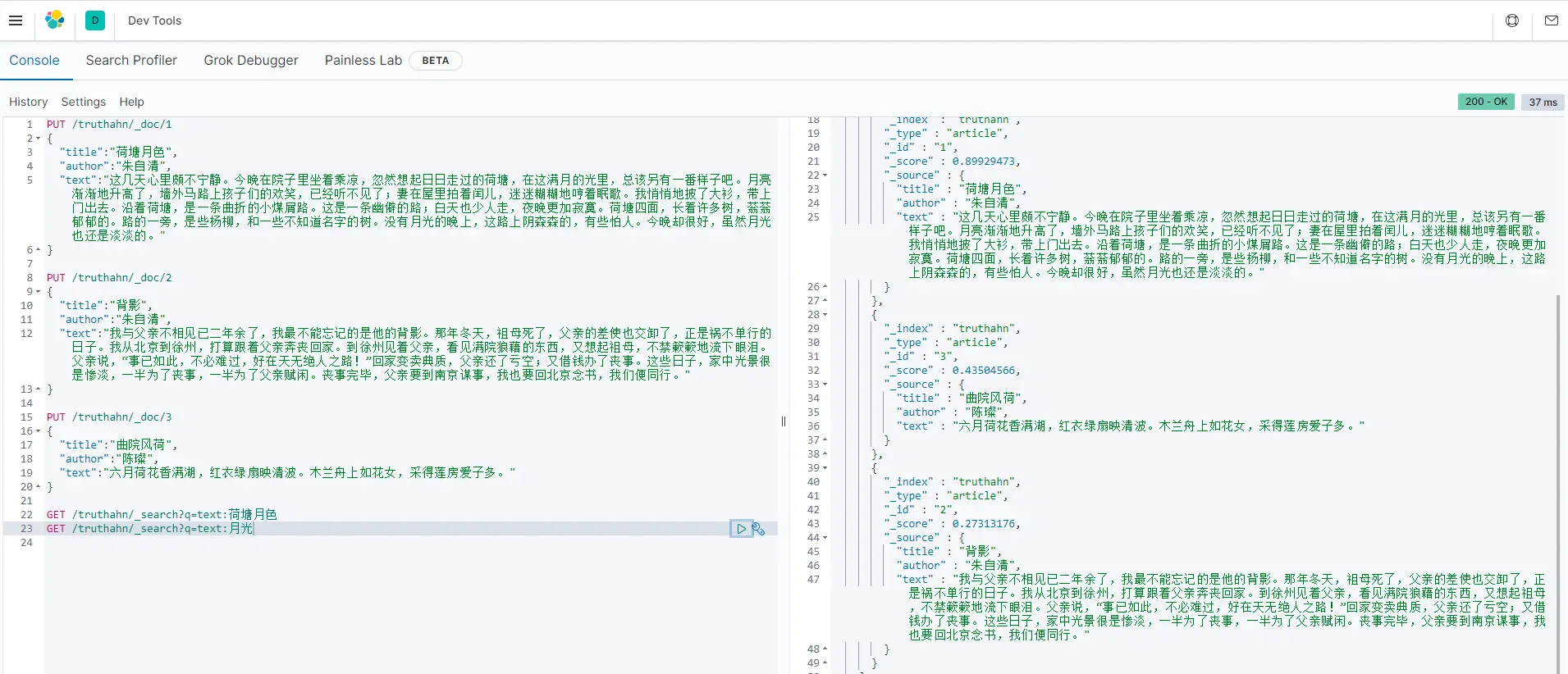This screenshot has width=1568, height=674.
Task: Click the PUT /truthahn/_doc/2 request line
Action: [x=109, y=278]
